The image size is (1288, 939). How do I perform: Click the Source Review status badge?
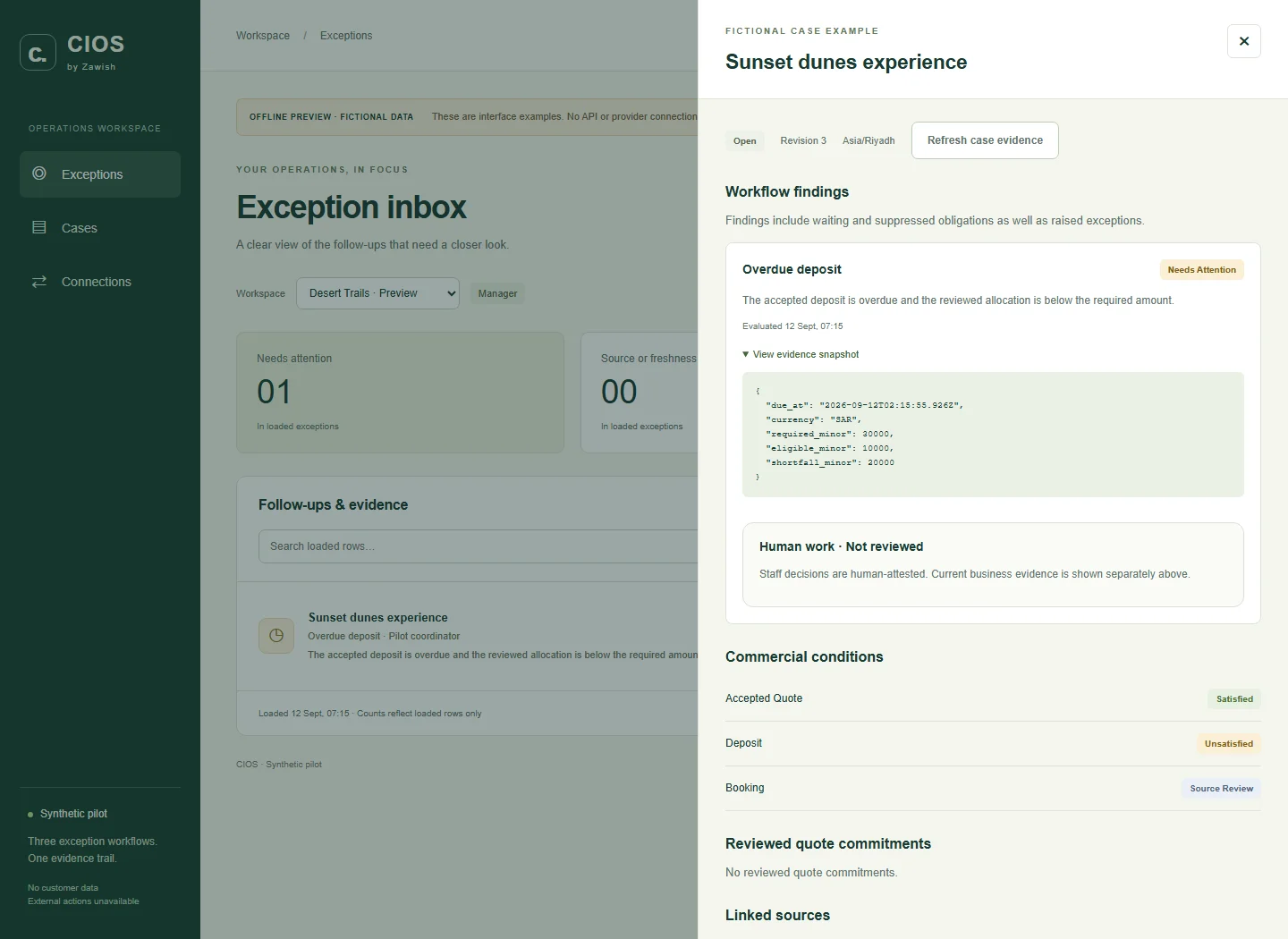coord(1221,789)
